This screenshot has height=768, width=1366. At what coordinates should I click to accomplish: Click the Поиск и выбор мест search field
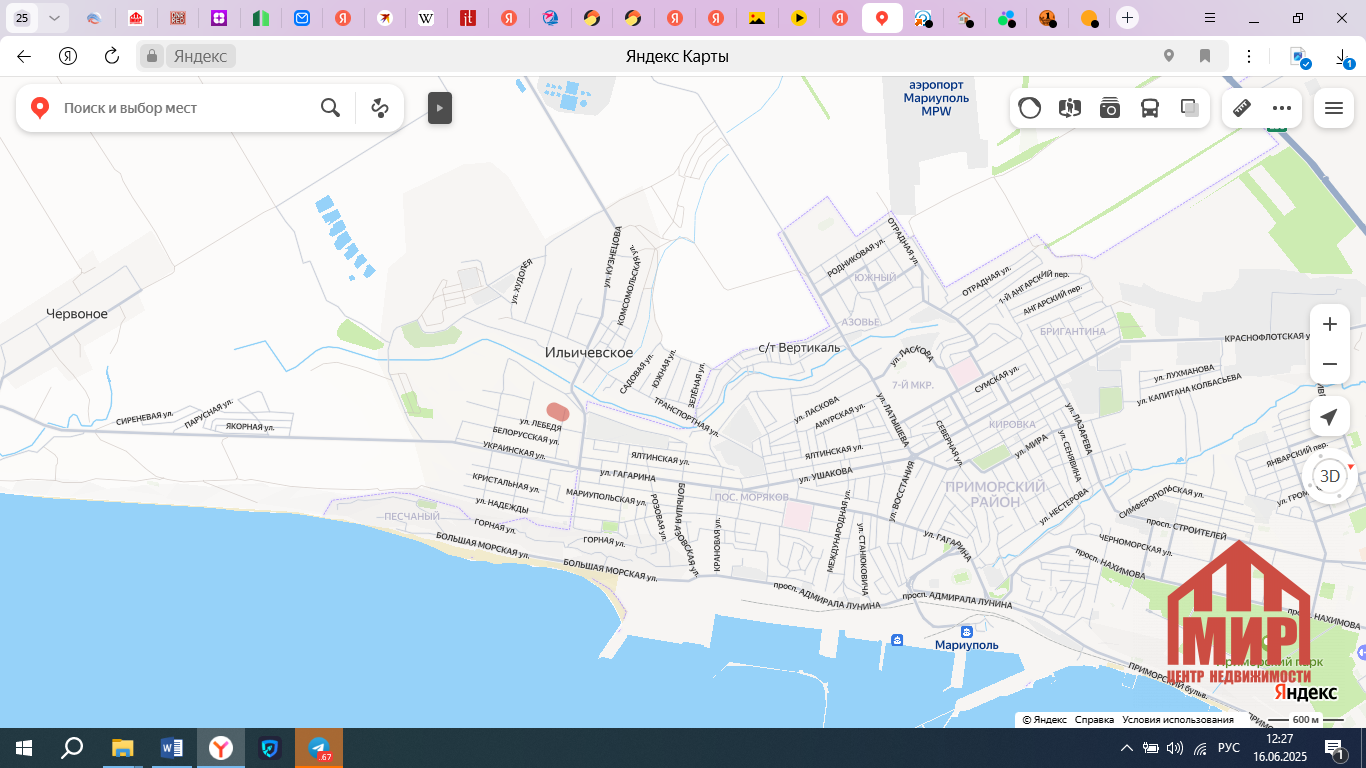[x=185, y=108]
